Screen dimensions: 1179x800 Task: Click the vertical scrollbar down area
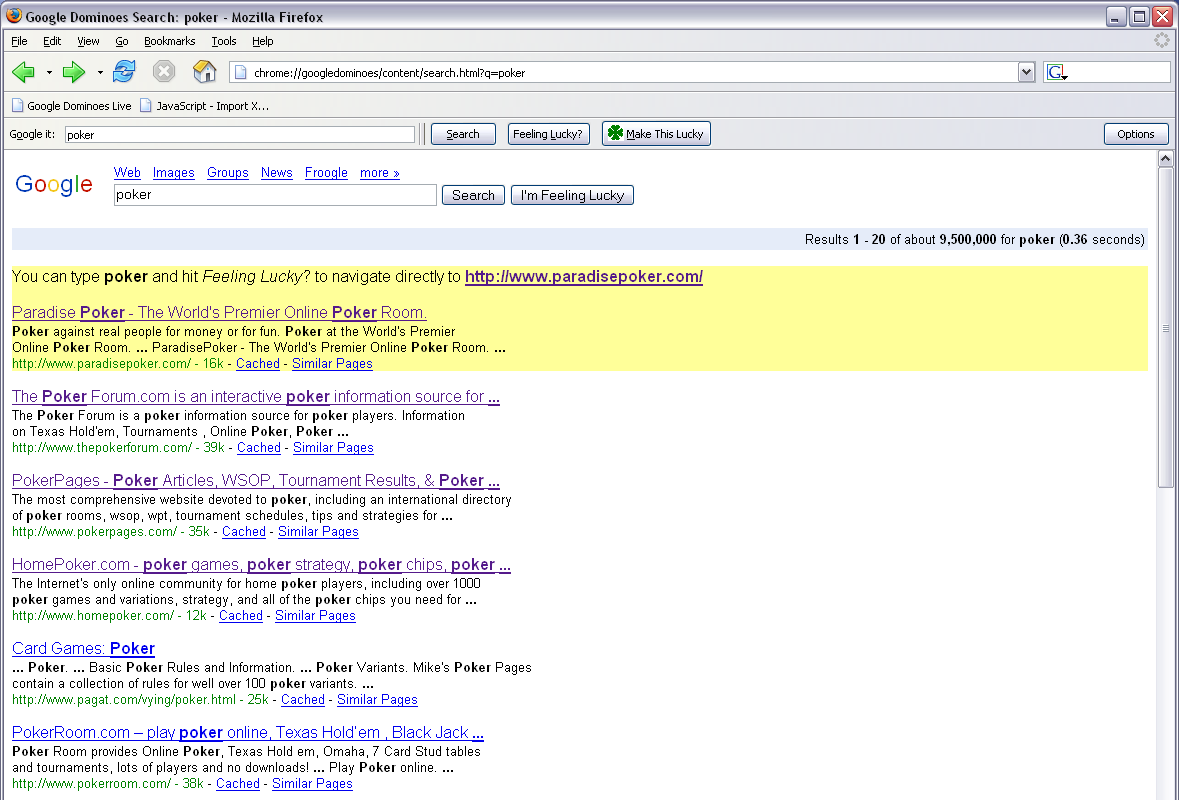[x=1165, y=640]
